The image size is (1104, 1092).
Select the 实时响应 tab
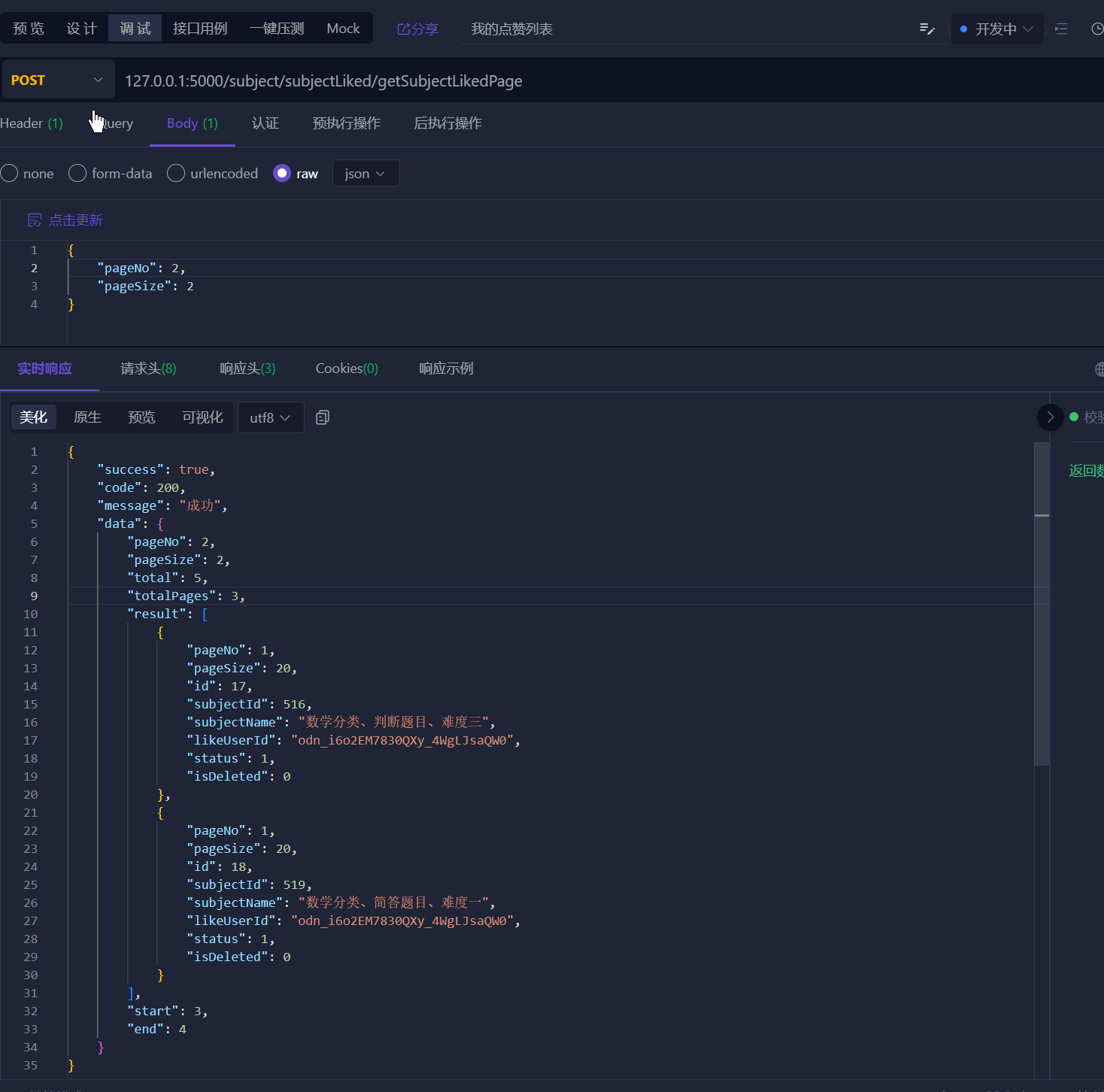[x=45, y=369]
